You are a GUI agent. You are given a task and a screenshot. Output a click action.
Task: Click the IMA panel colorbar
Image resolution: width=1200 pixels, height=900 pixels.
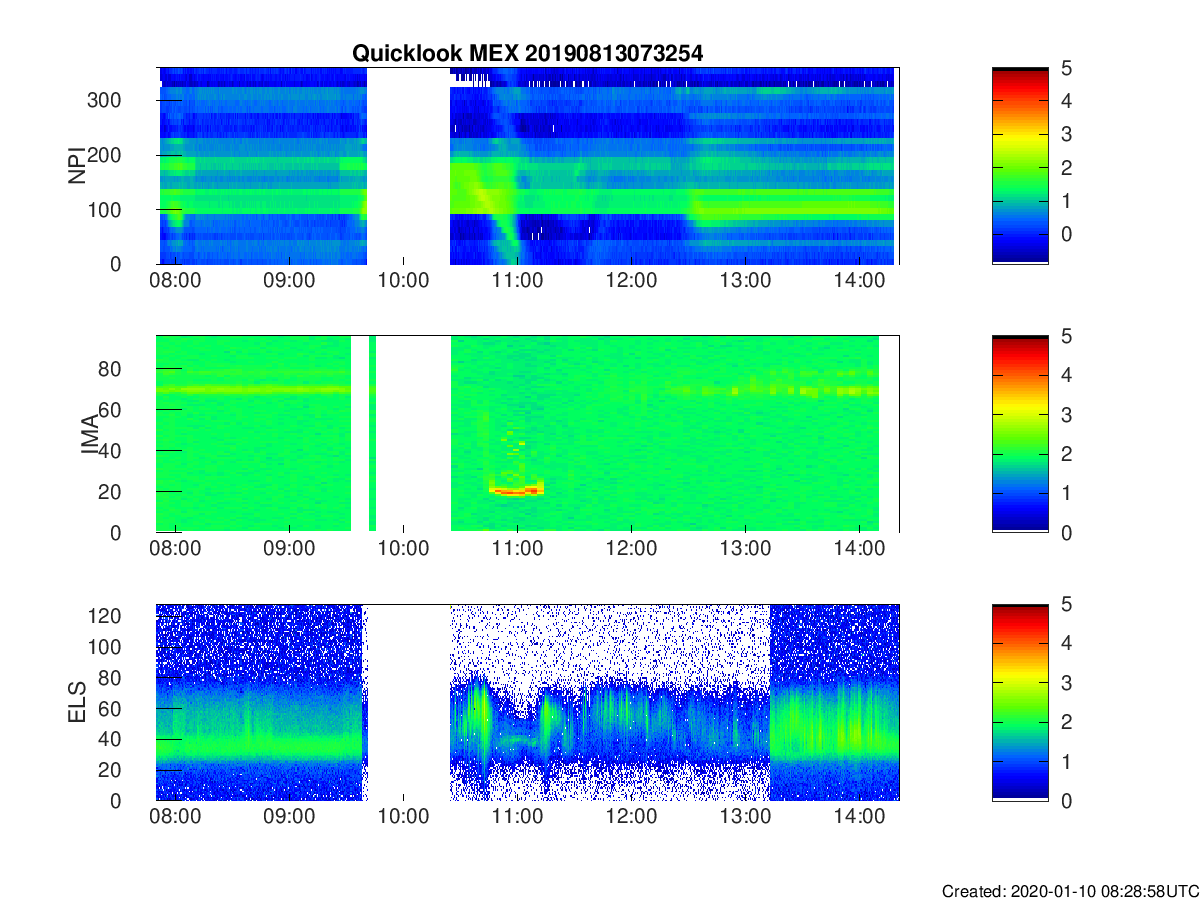pyautogui.click(x=1020, y=434)
